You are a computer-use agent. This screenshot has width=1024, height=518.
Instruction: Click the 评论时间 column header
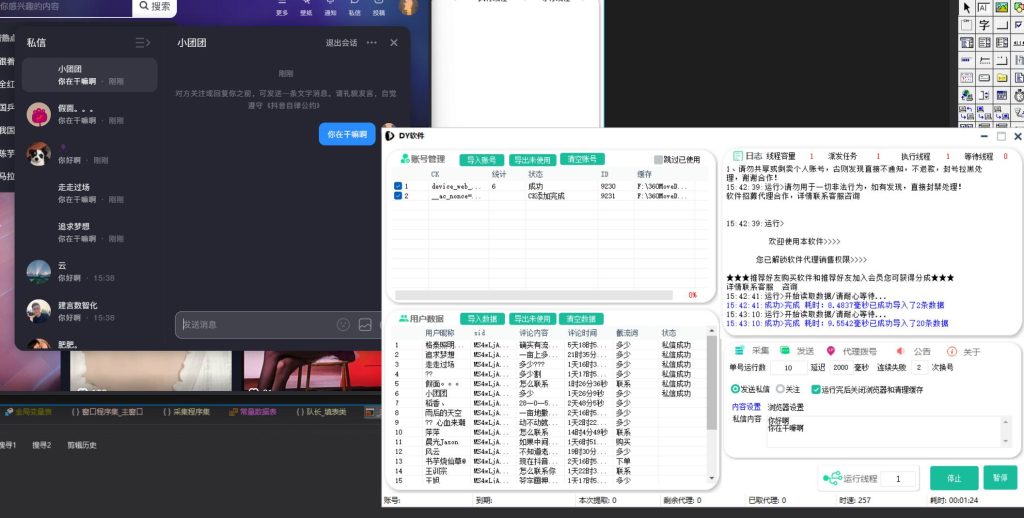[x=582, y=333]
